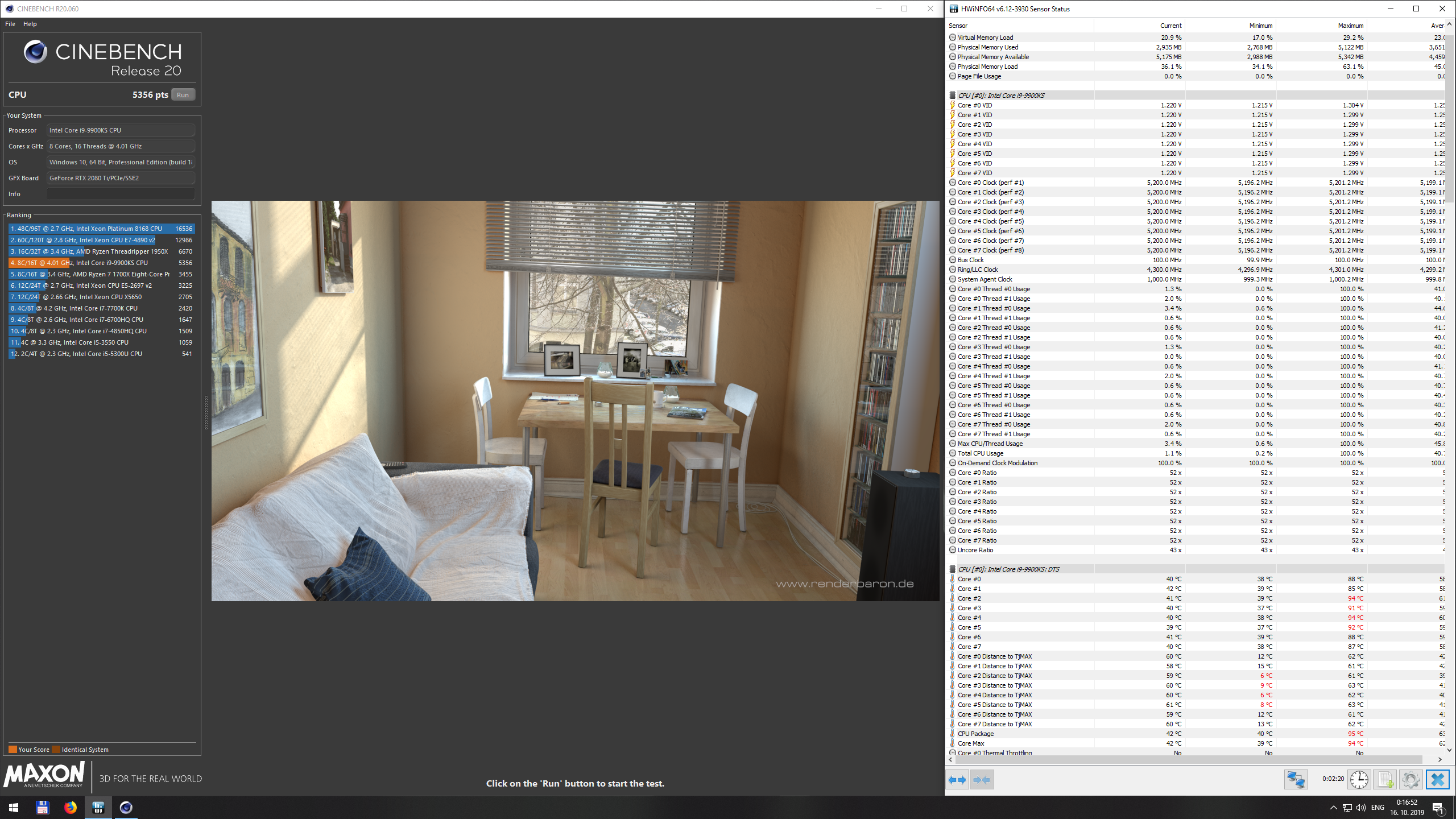Click the HWiNFO expand columns arrows button

coord(958,779)
